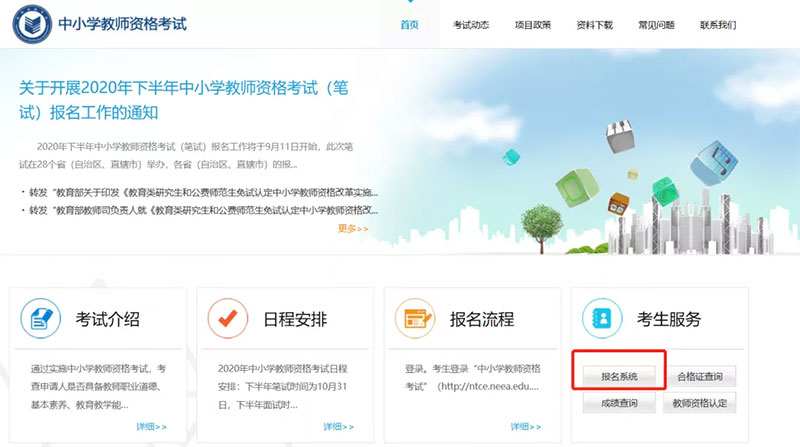Click the 报名流程 form icon

pos(415,319)
